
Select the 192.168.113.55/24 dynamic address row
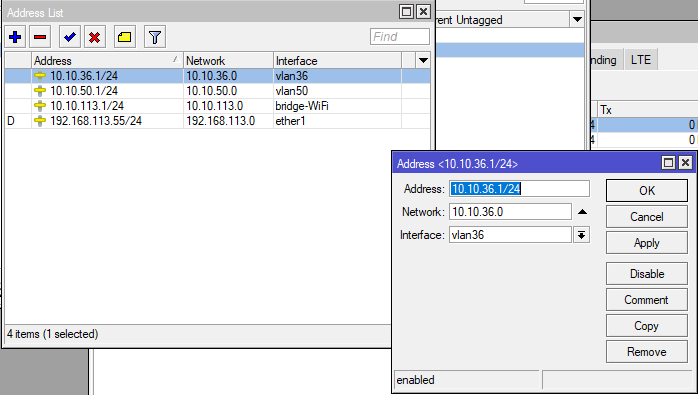point(217,121)
